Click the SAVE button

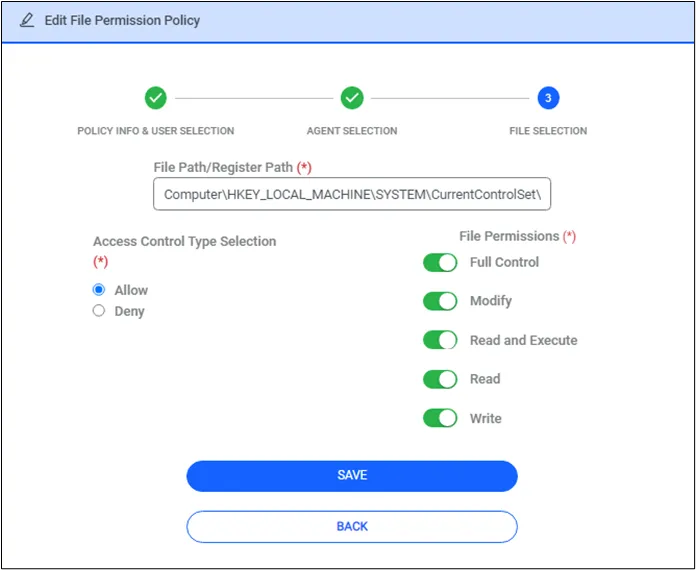pos(352,476)
